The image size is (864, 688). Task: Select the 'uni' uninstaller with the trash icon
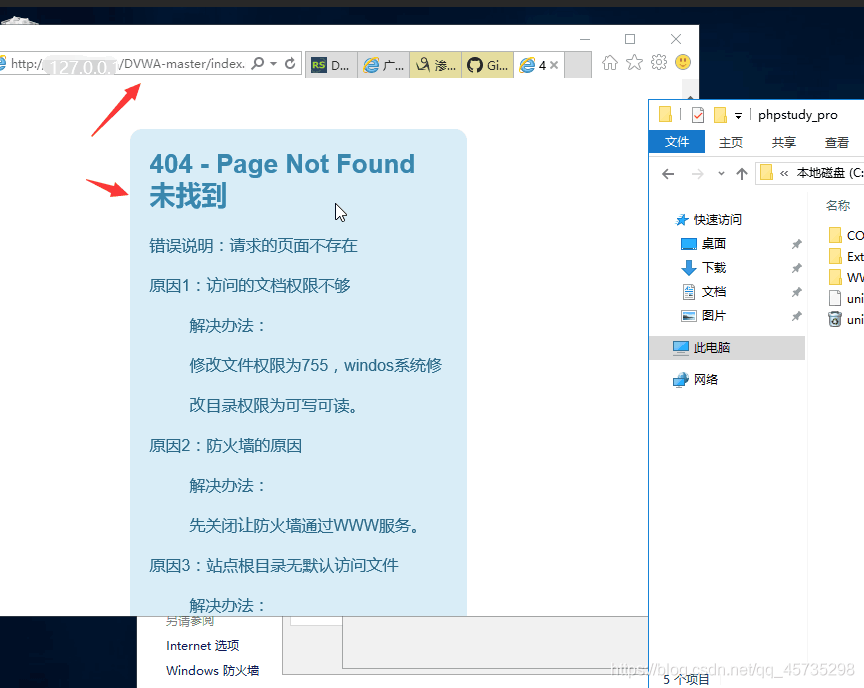[846, 319]
